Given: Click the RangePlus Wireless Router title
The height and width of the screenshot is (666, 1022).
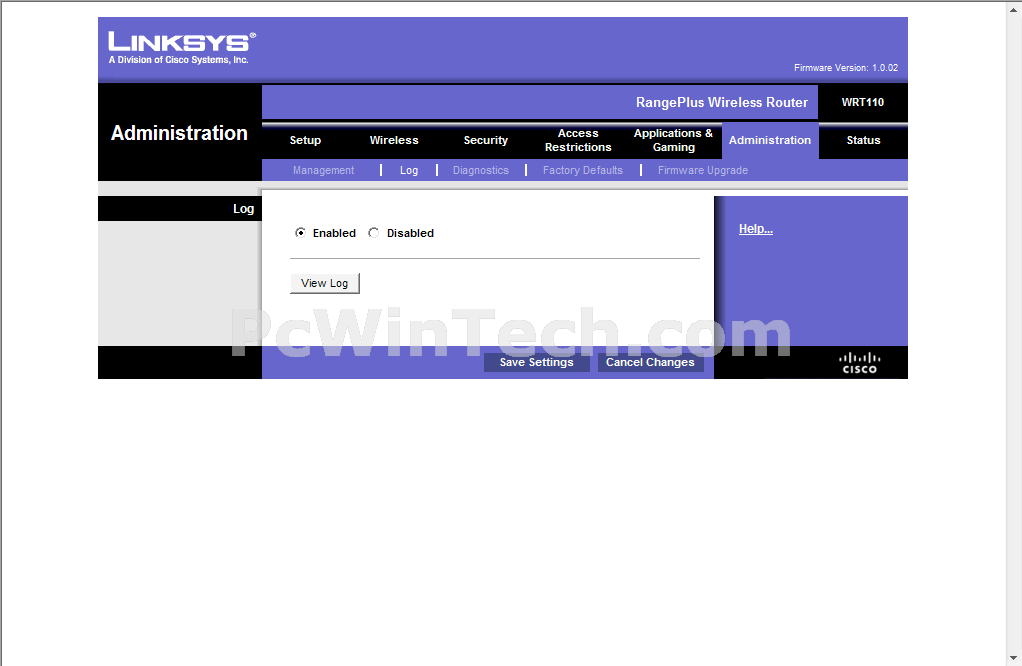Looking at the screenshot, I should pyautogui.click(x=722, y=102).
